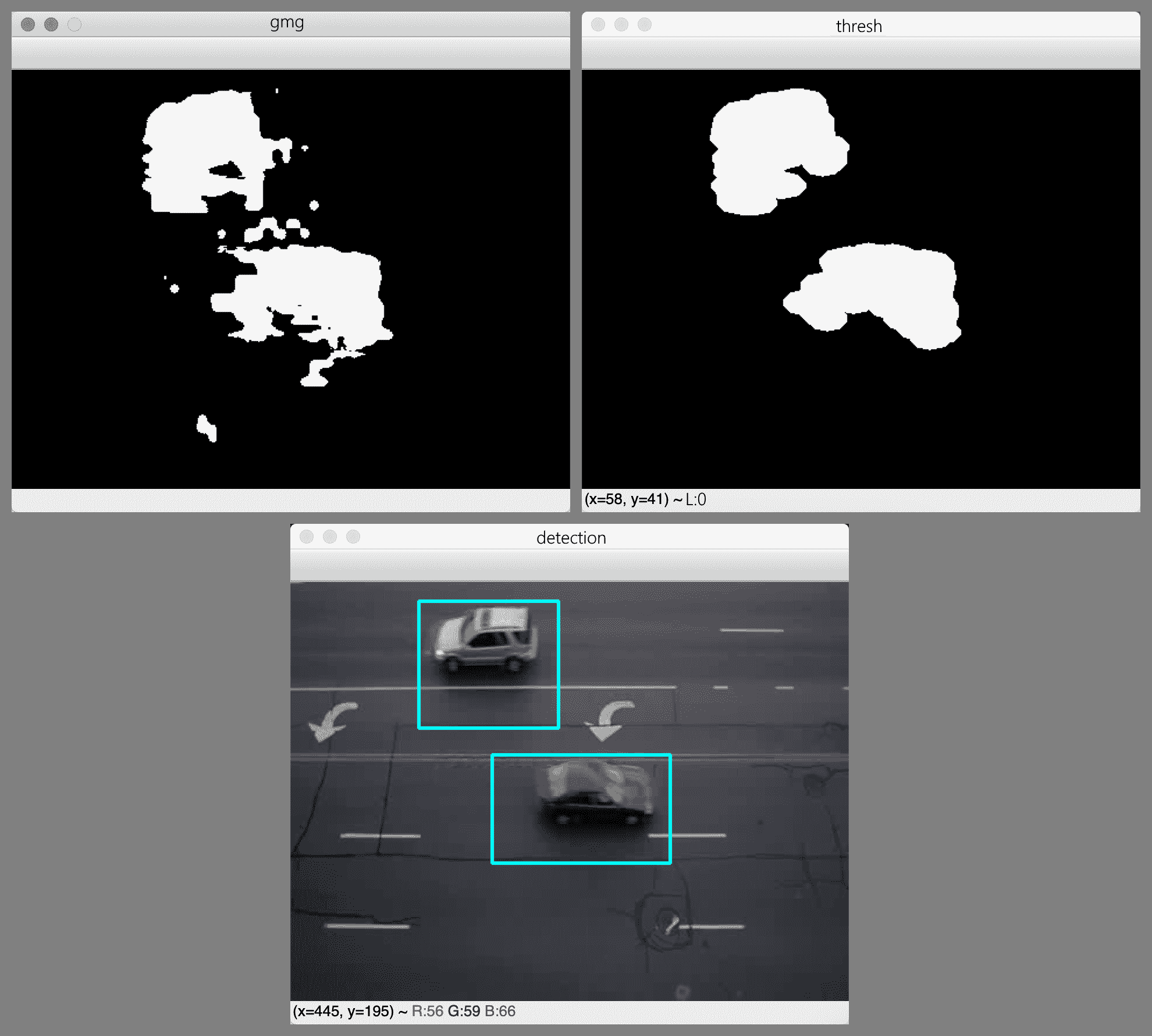Minimize the thresh window
This screenshot has height=1036, width=1152.
pos(621,24)
